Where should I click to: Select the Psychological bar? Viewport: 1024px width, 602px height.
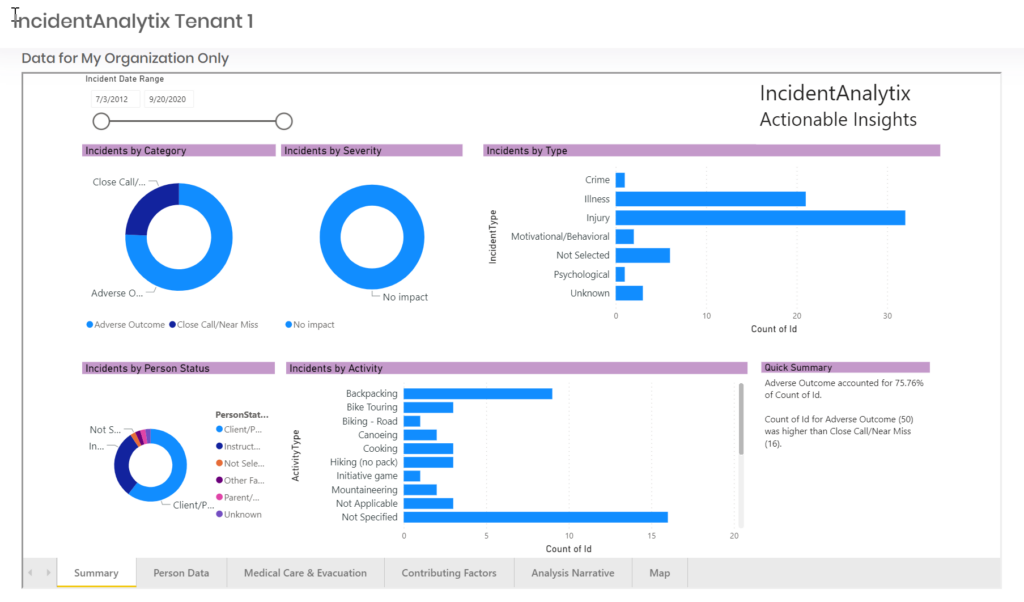(x=620, y=274)
